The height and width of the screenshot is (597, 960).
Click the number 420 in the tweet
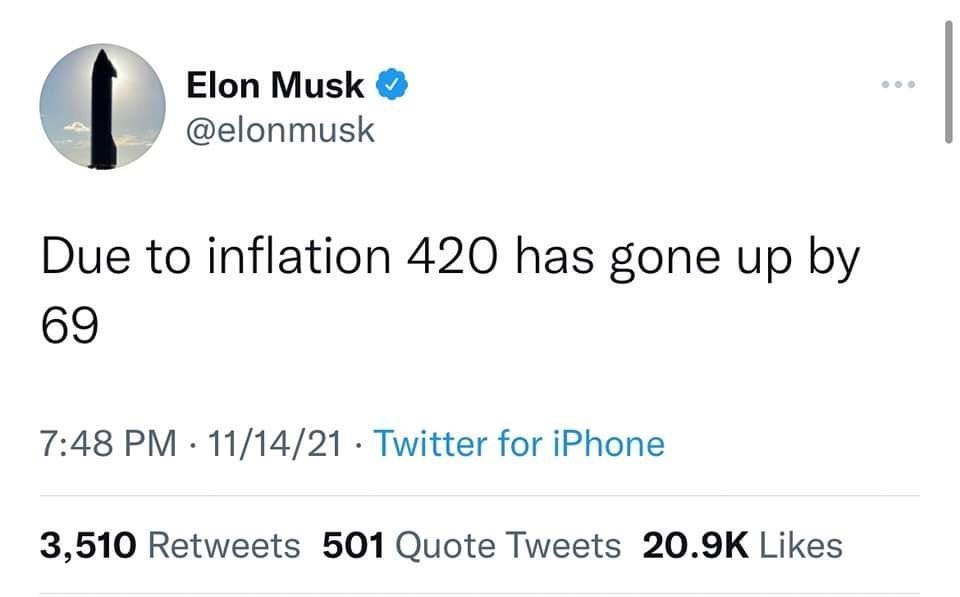click(x=452, y=257)
